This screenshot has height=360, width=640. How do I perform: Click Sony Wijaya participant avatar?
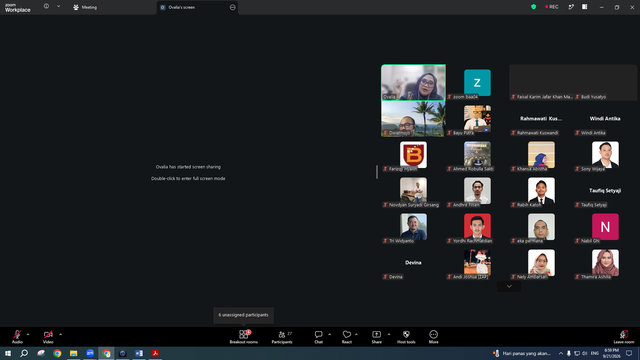tap(605, 155)
